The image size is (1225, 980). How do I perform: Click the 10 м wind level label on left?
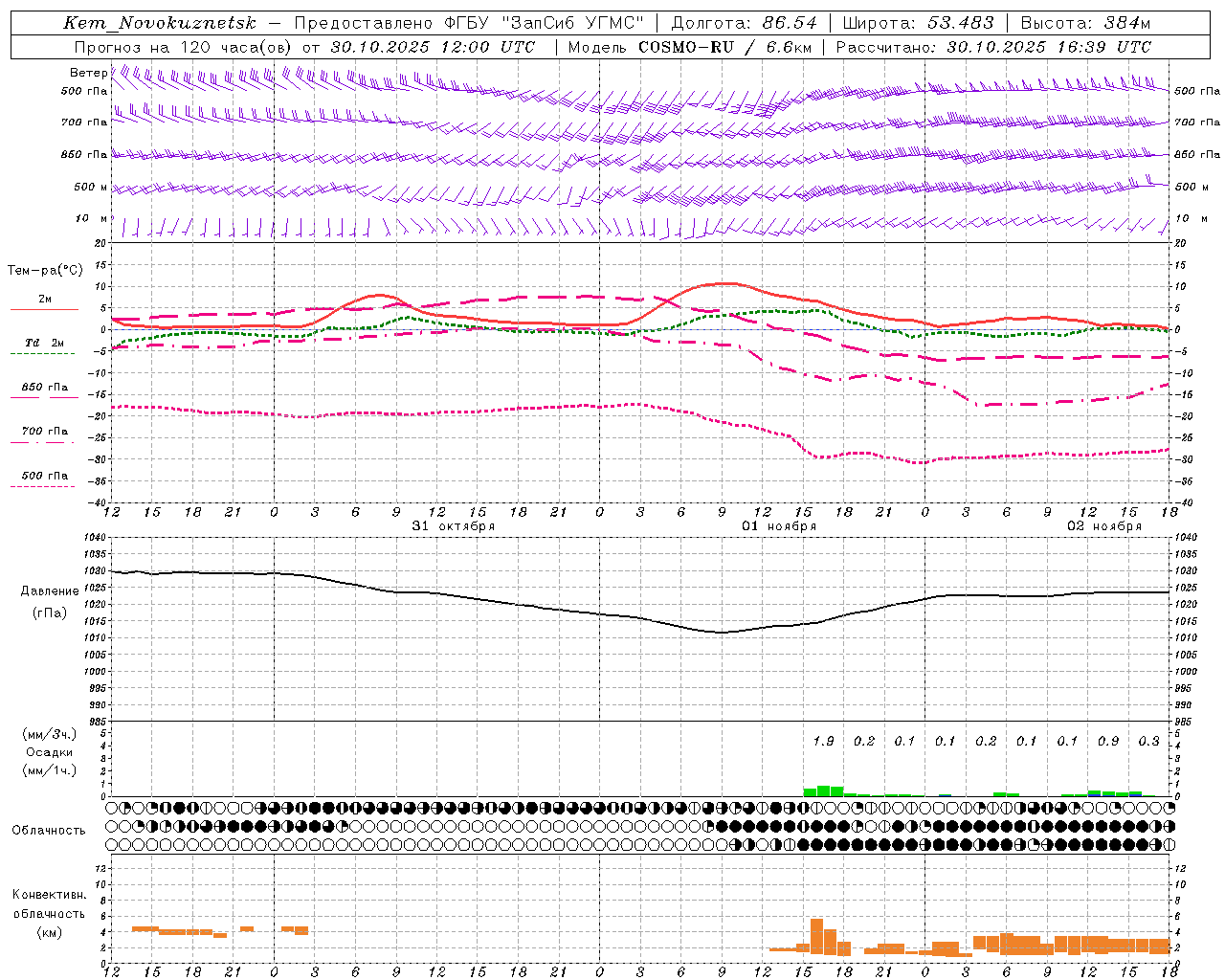click(x=92, y=219)
